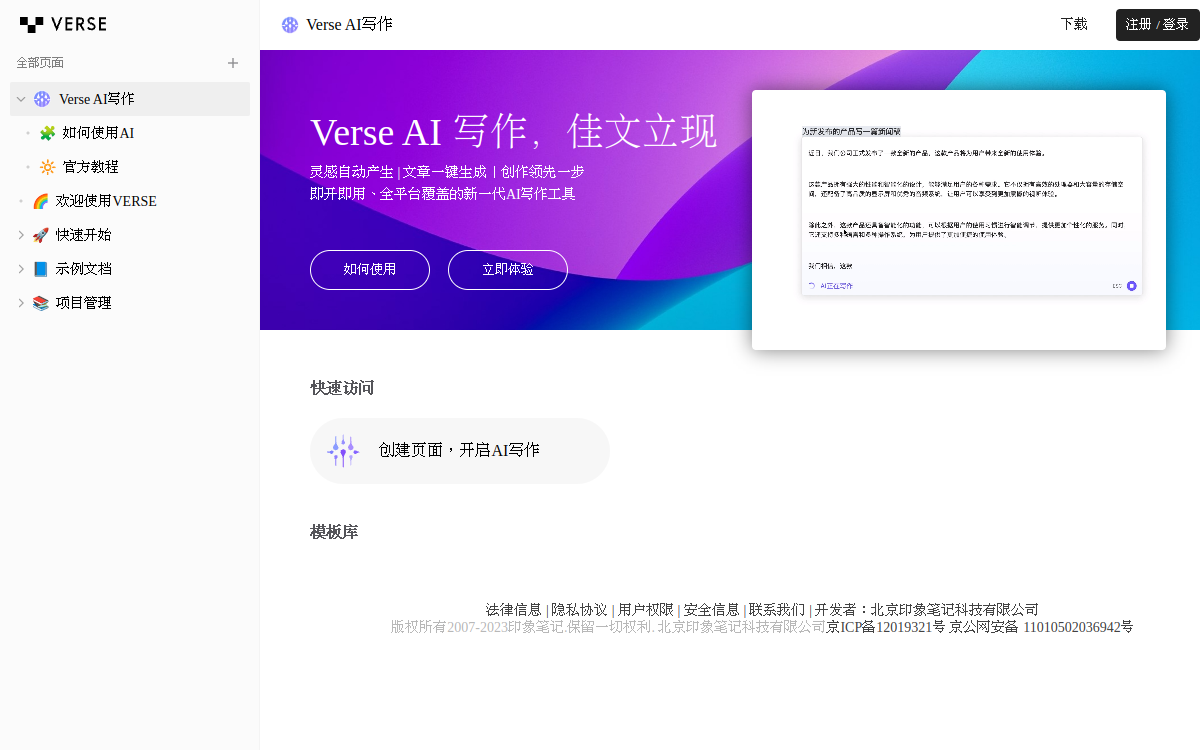Open the 安全信息 footer link
Viewport: 1200px width, 750px height.
click(x=712, y=610)
